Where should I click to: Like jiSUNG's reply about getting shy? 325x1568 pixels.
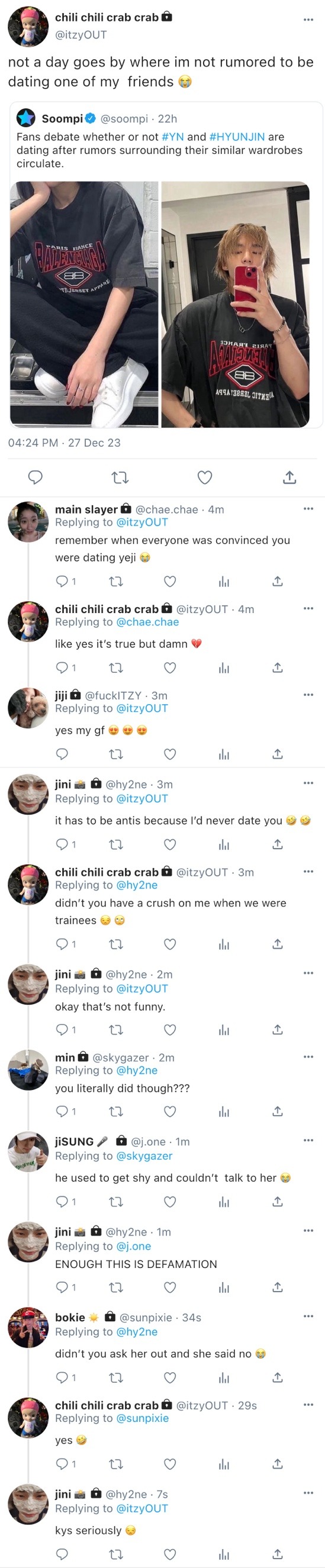click(170, 1202)
